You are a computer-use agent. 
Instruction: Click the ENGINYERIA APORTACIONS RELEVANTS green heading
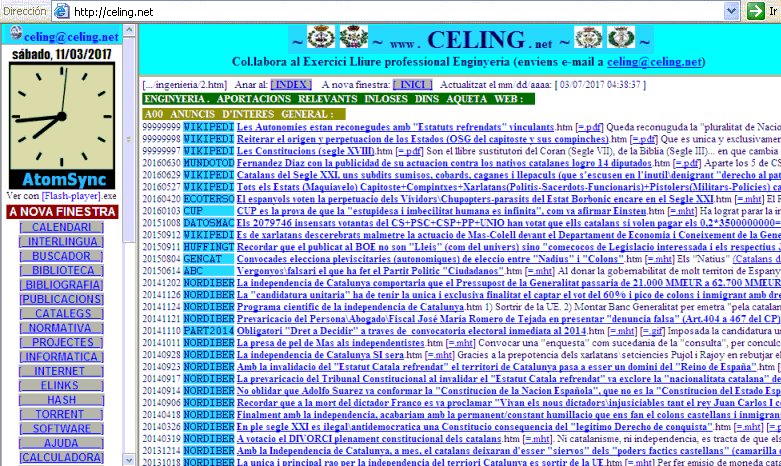[338, 99]
